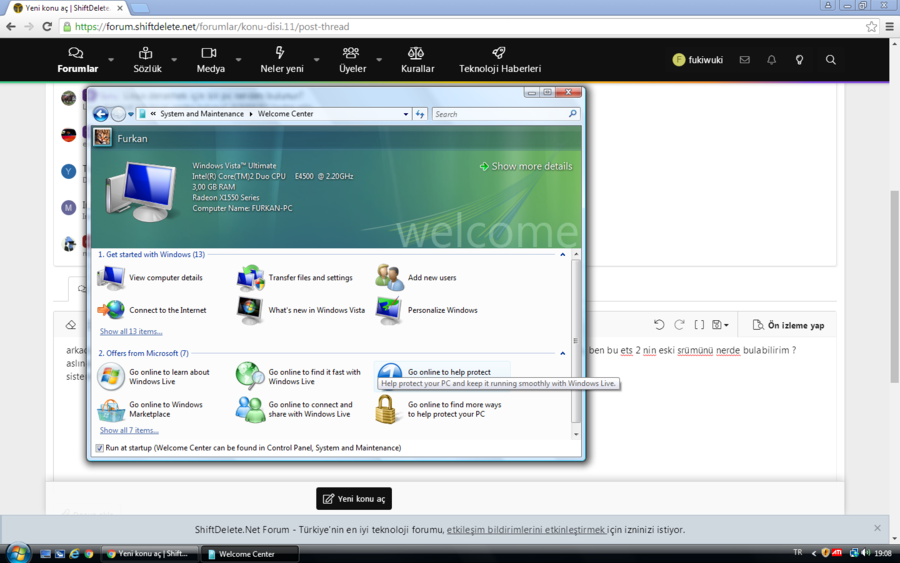Click Show all 13 items link
The image size is (900, 563).
pos(131,332)
